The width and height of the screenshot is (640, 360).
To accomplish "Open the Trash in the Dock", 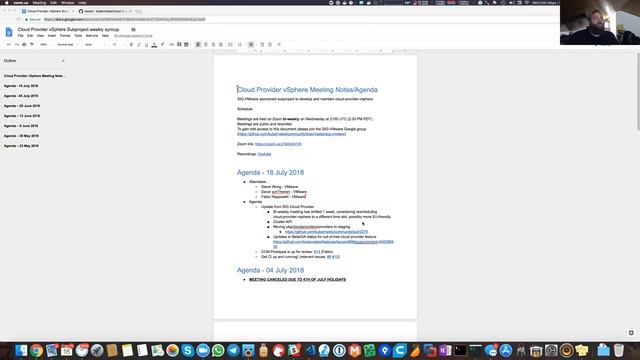I will click(x=619, y=350).
